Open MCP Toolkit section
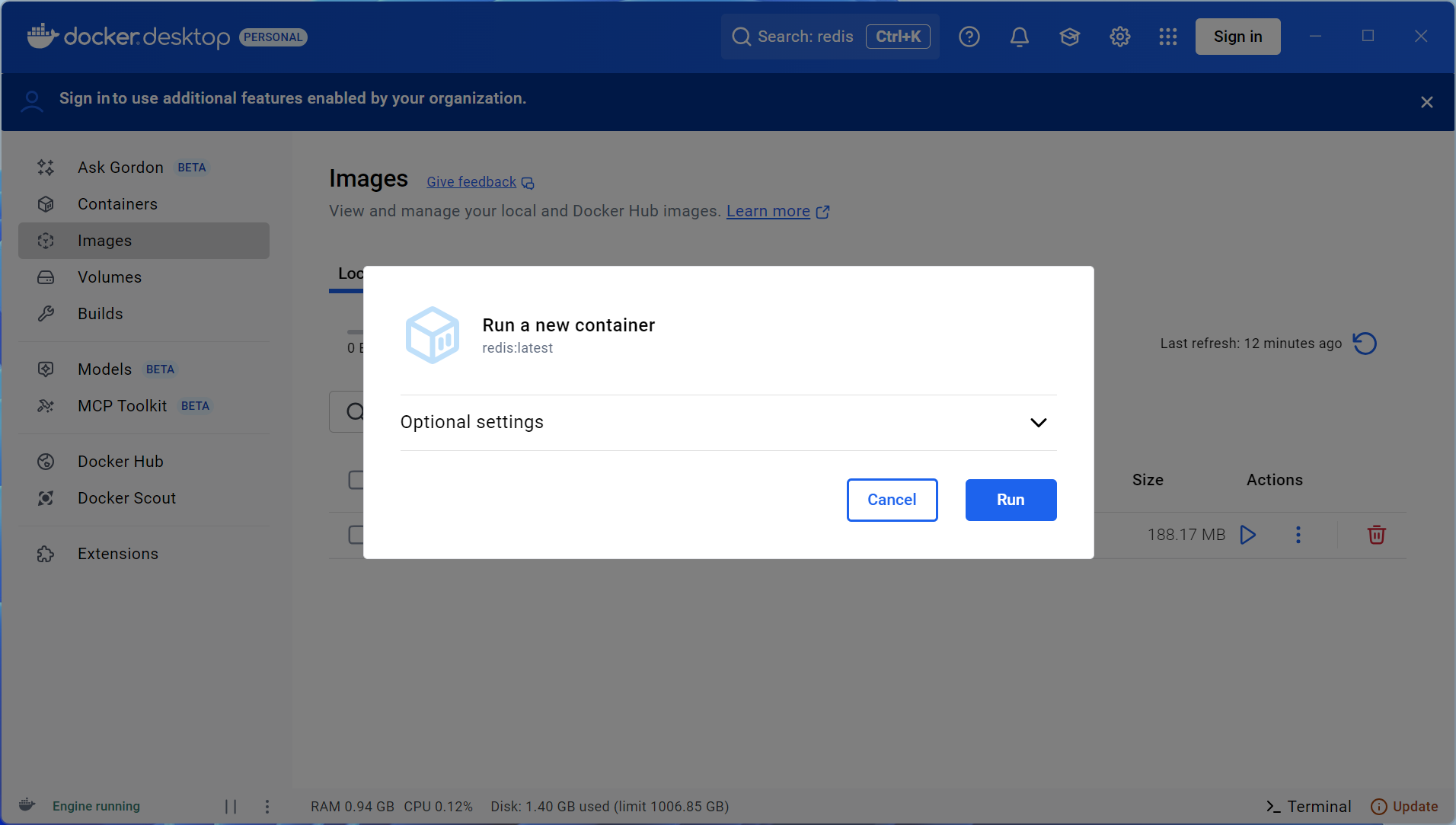The width and height of the screenshot is (1456, 825). (144, 406)
